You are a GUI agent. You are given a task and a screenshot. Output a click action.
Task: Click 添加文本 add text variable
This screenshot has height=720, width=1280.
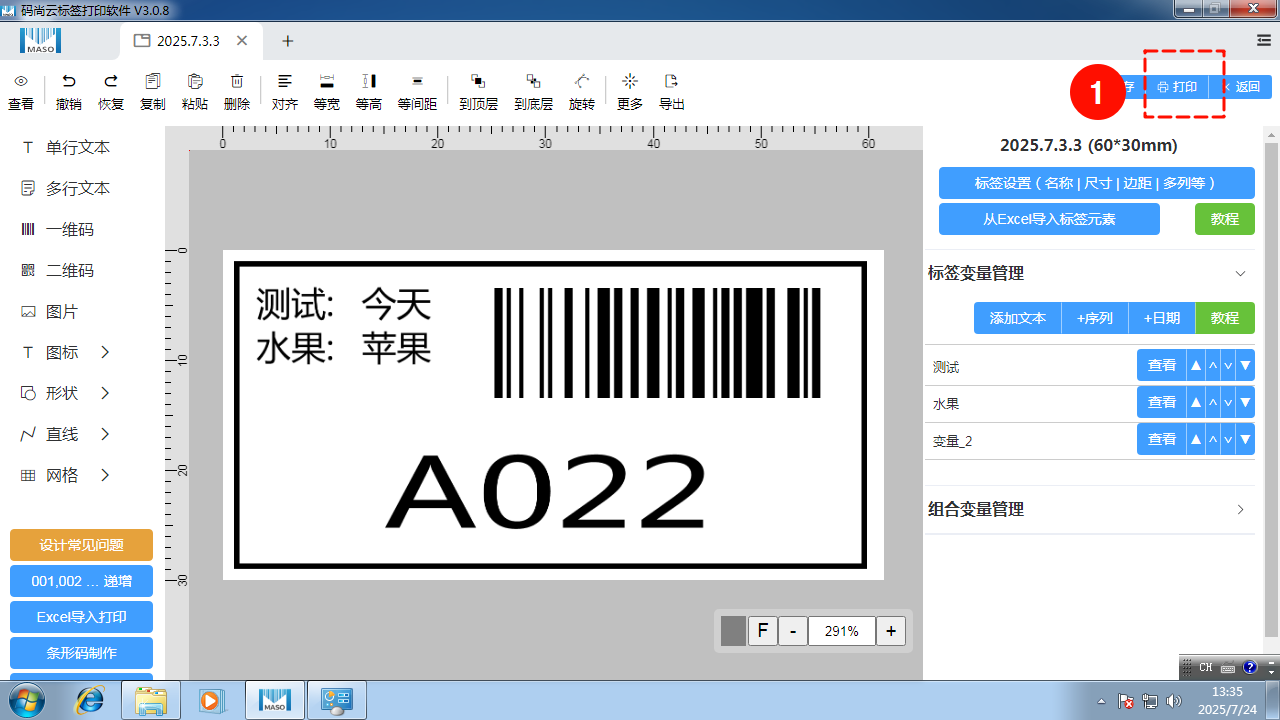tap(1018, 318)
